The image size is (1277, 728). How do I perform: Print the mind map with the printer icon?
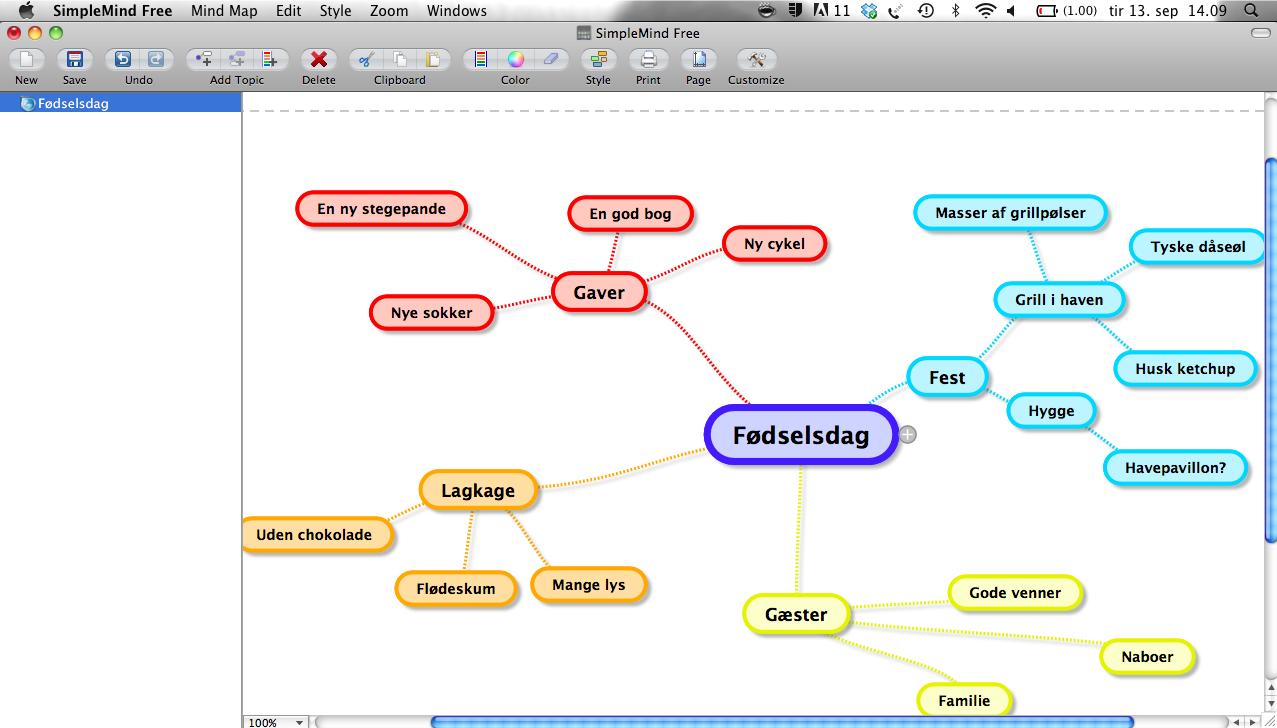click(648, 59)
